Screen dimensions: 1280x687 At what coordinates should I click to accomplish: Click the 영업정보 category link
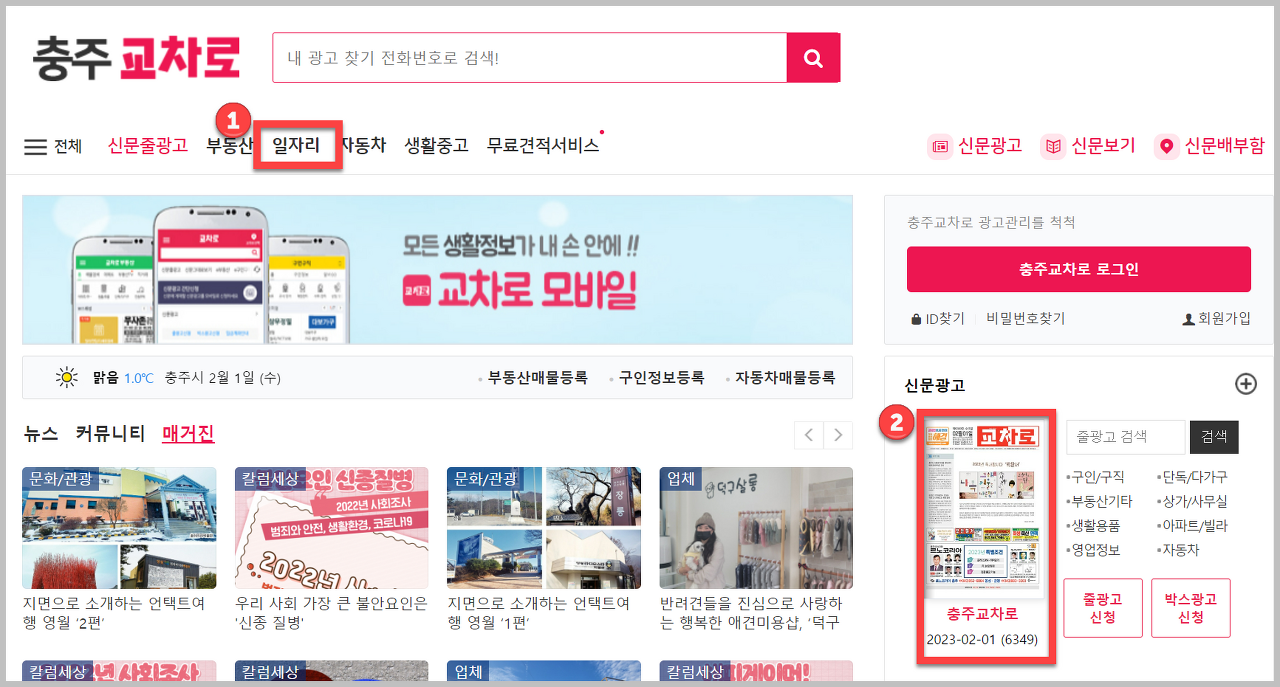(x=1094, y=550)
